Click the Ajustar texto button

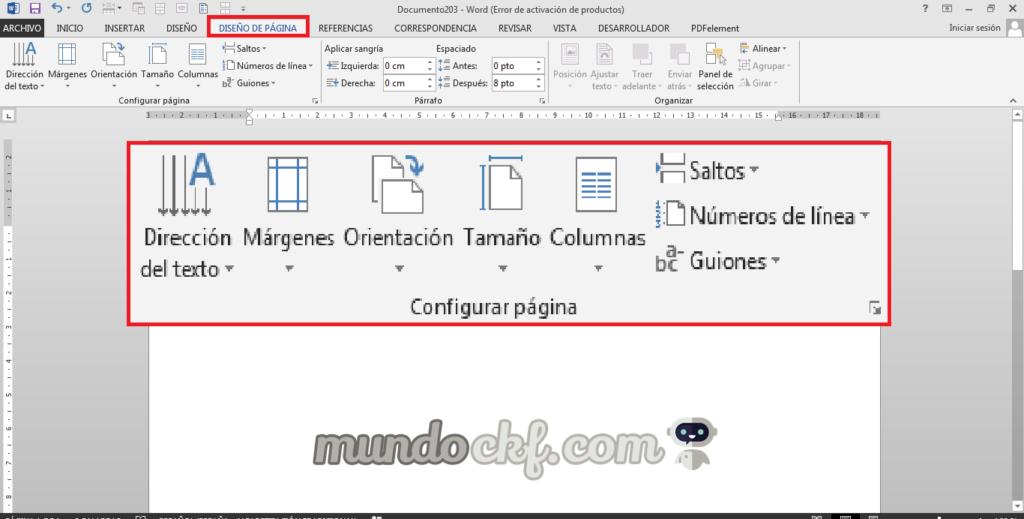click(x=604, y=66)
